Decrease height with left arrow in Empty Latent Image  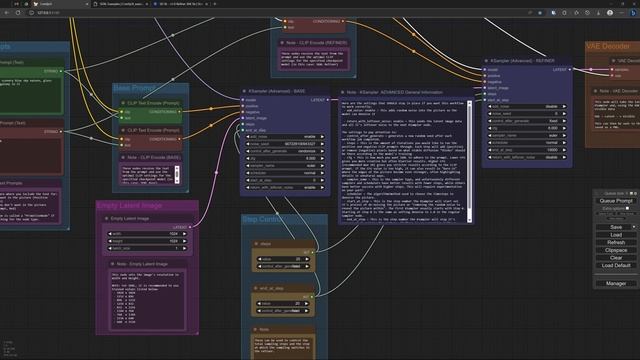coord(110,241)
